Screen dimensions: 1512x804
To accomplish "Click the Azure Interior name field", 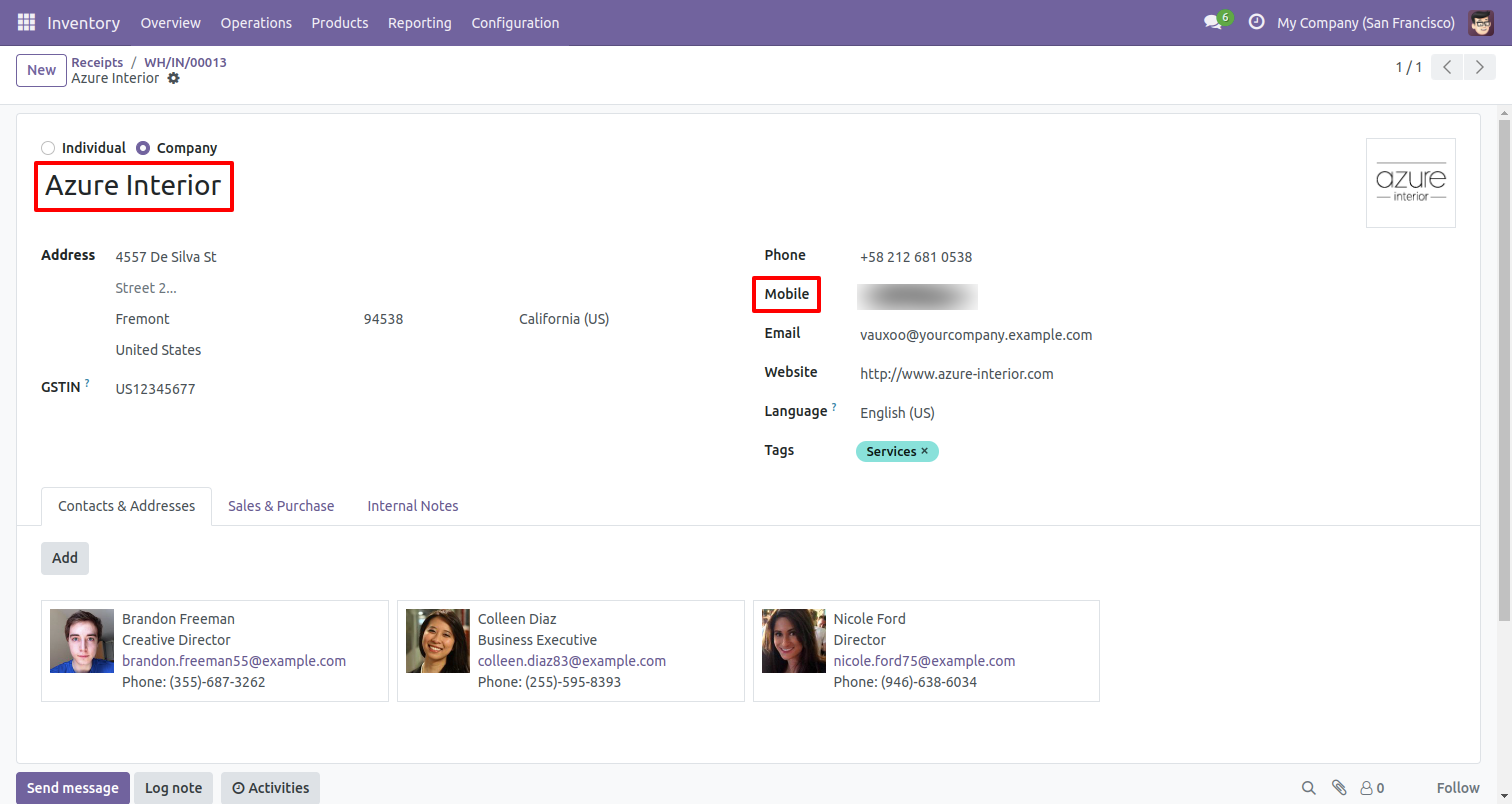I will (134, 186).
